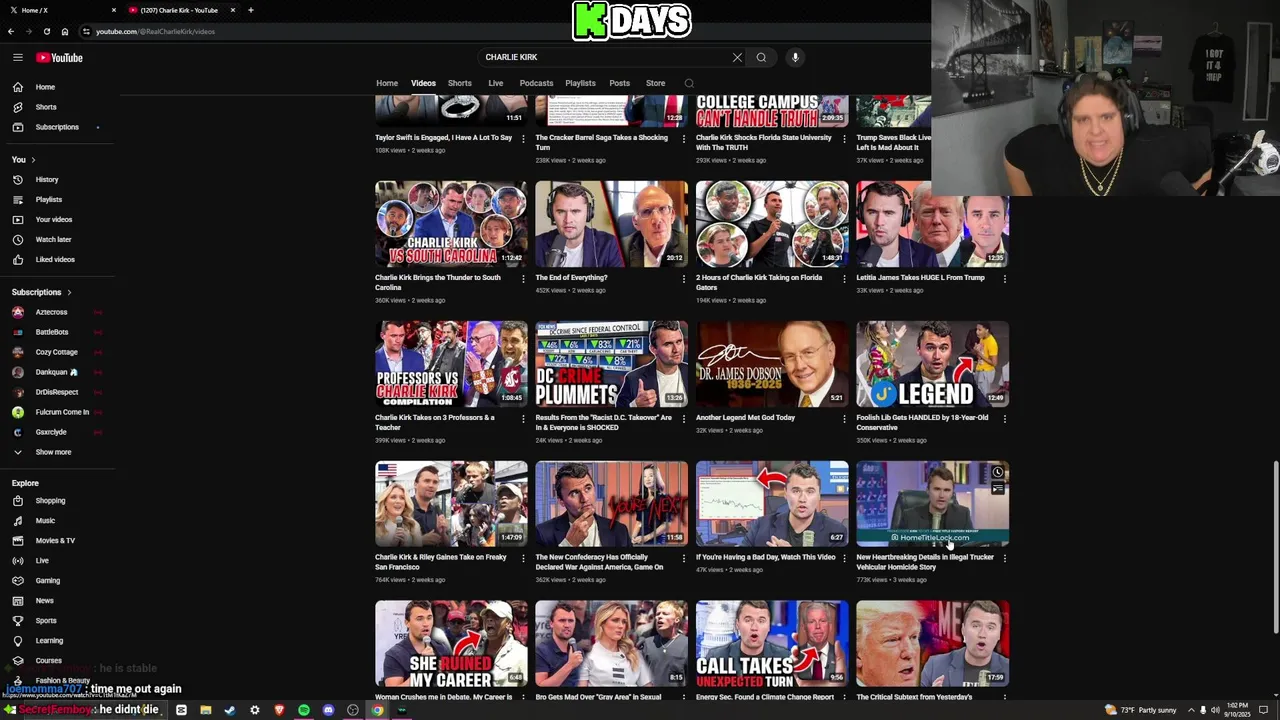This screenshot has width=1280, height=720.
Task: Switch to the Home / X browser tab
Action: [x=60, y=10]
